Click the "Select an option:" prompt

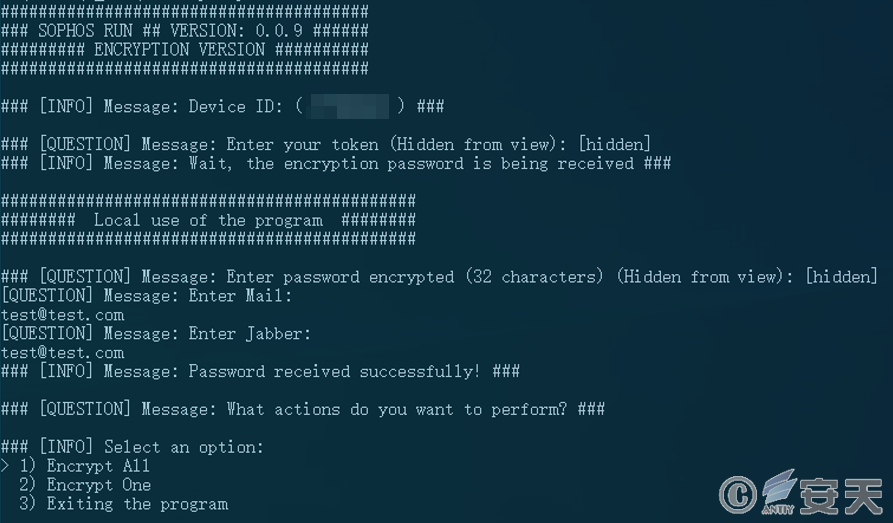pos(184,447)
